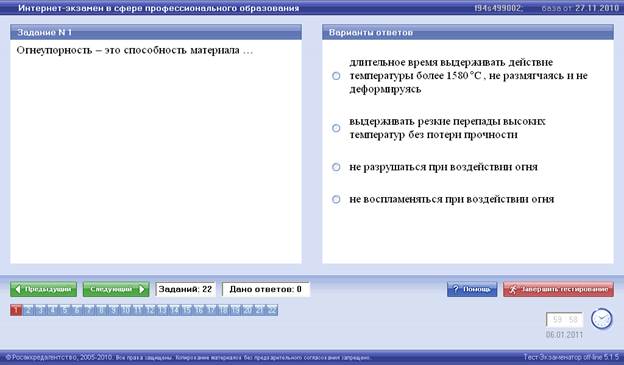The height and width of the screenshot is (365, 624).
Task: Click the 'Задание N 1' panel header
Action: [156, 32]
